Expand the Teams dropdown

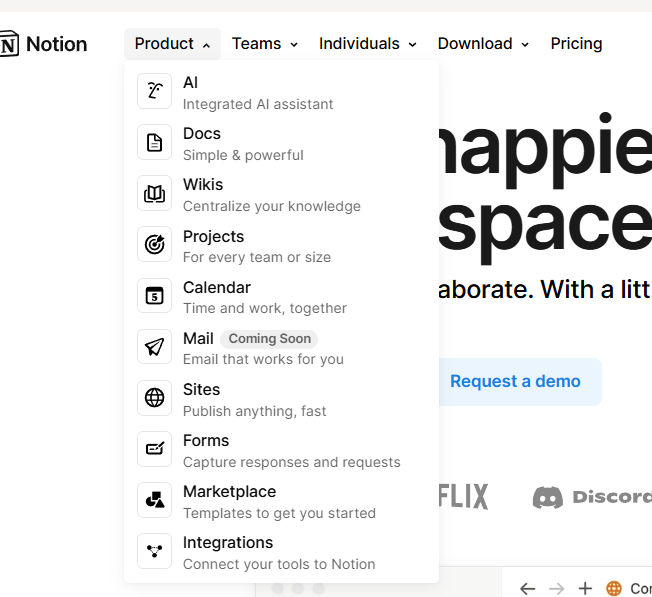coord(265,44)
